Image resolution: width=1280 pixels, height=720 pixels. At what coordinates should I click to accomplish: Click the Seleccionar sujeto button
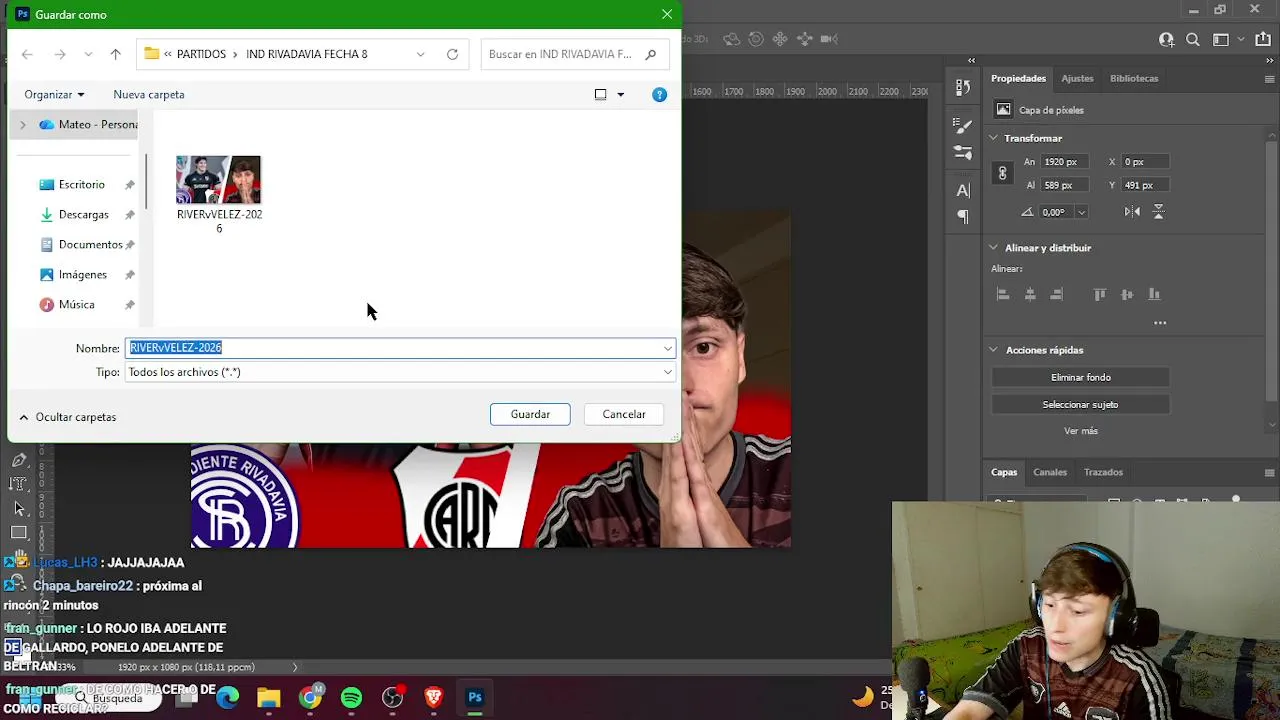[1081, 404]
